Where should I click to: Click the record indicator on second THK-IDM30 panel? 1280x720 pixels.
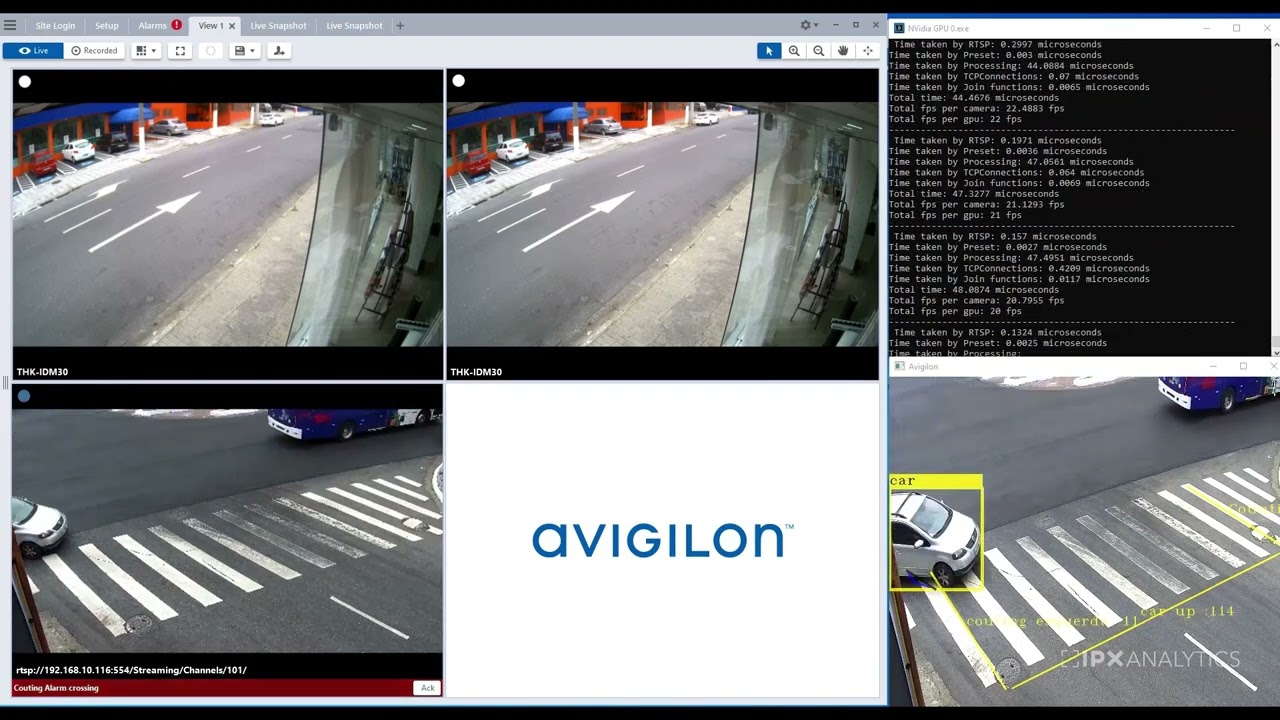[458, 81]
